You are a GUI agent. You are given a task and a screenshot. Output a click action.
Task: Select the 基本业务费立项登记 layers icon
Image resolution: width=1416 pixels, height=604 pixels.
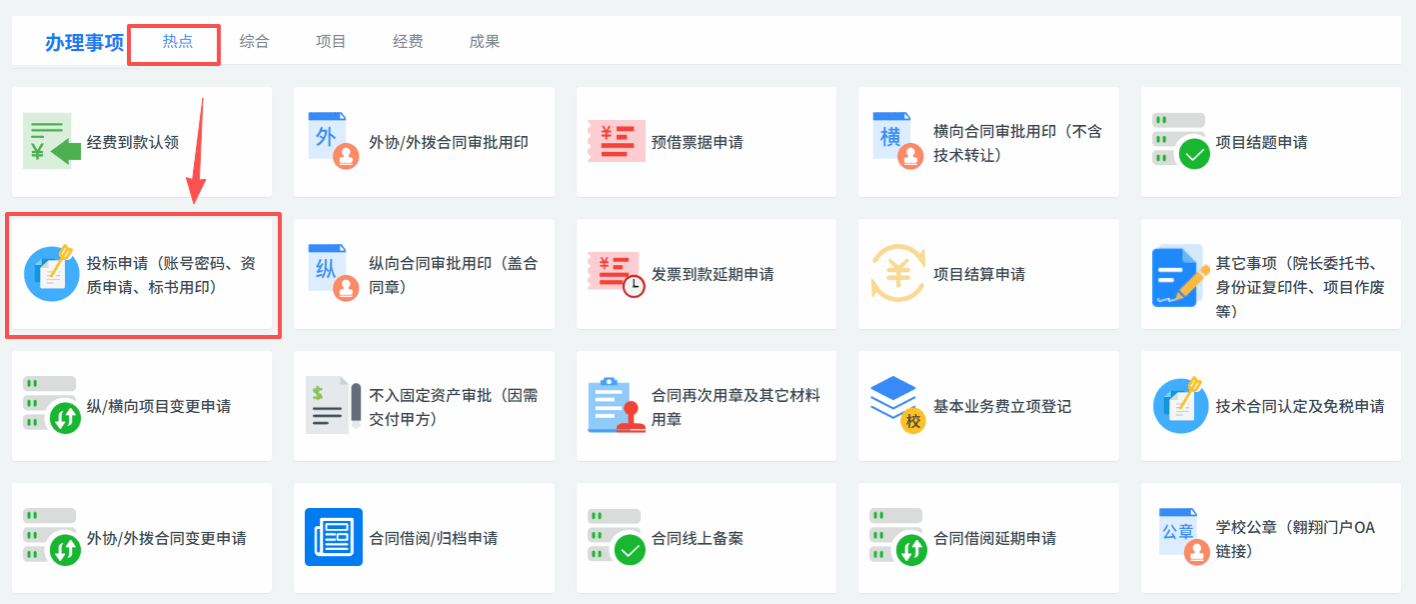895,405
